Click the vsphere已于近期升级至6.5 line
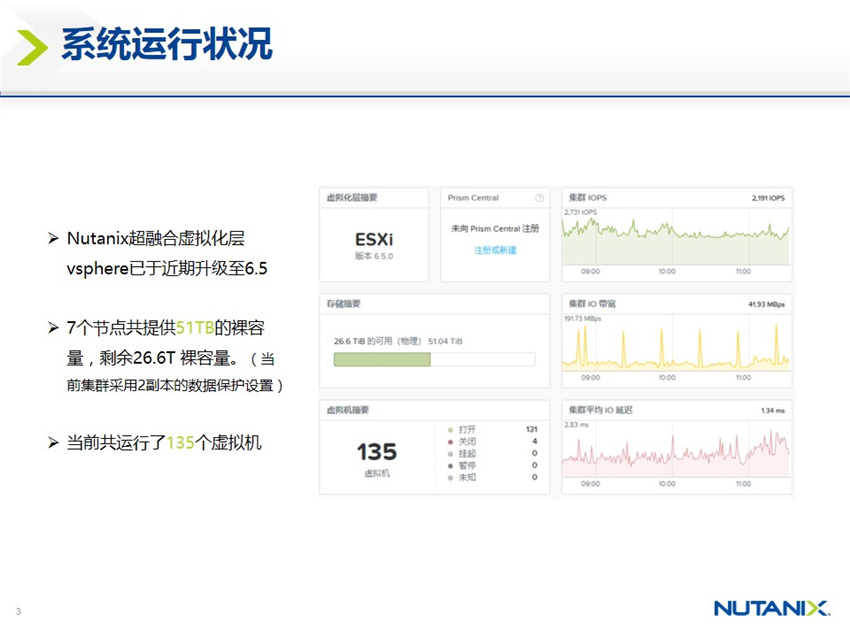 click(x=167, y=268)
